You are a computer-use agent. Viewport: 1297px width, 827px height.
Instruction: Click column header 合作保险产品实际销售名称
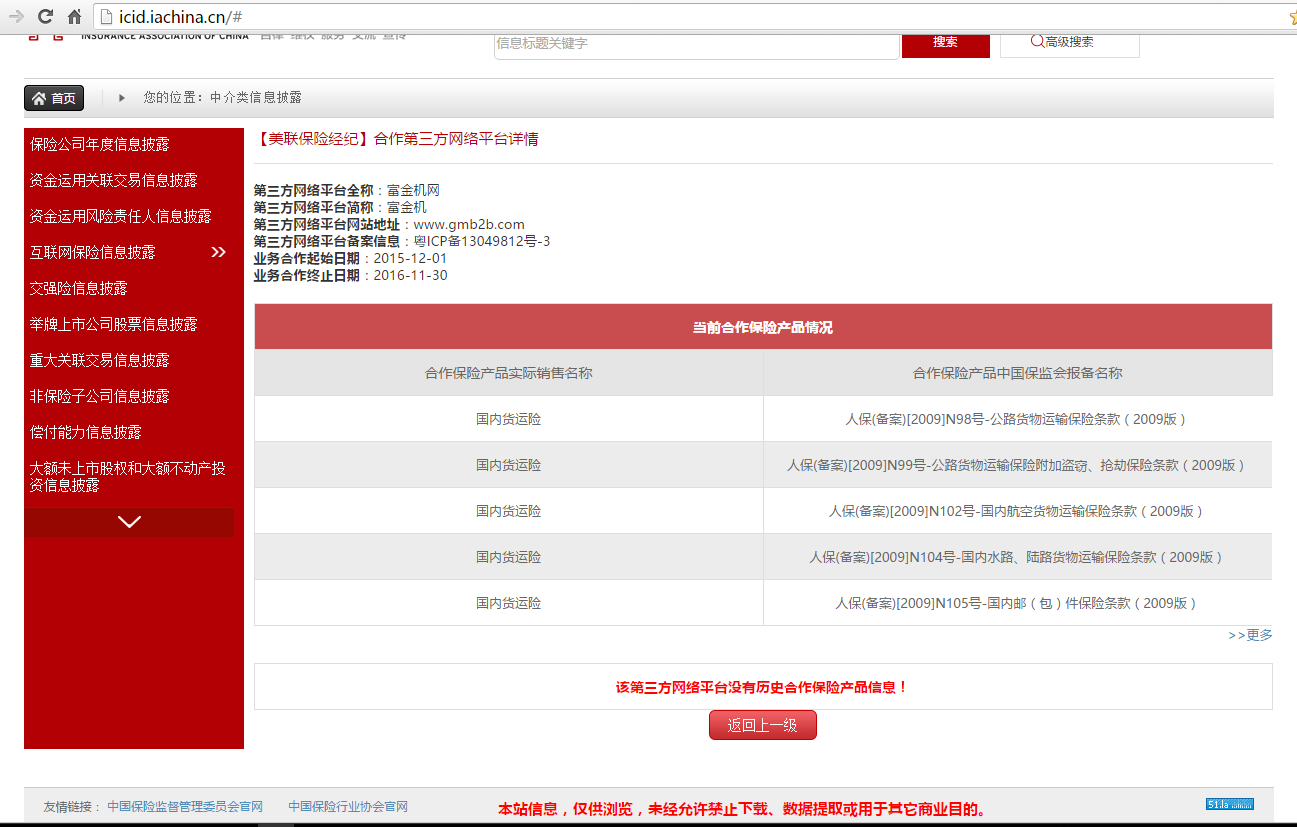[509, 373]
